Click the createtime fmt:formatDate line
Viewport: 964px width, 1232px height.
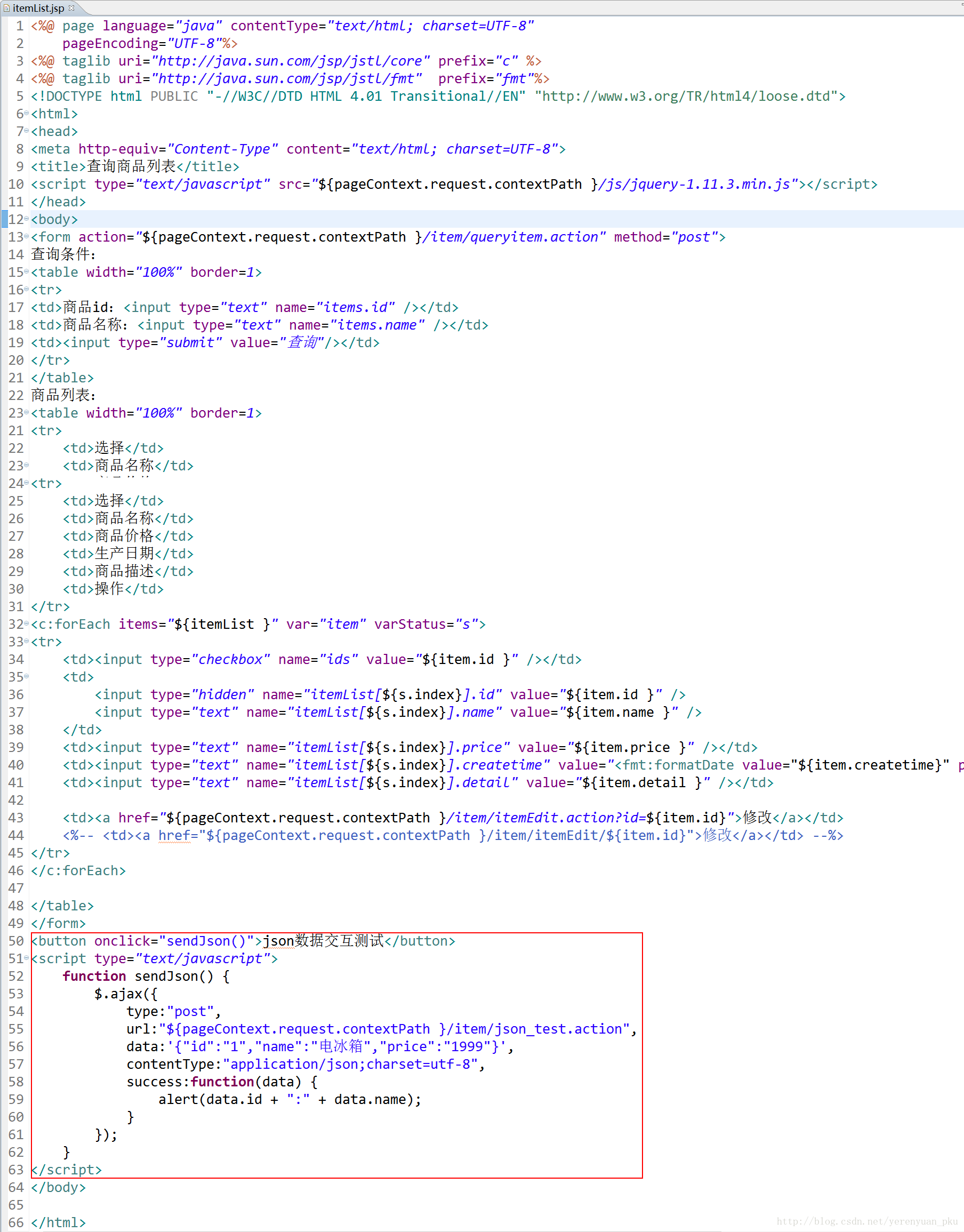click(512, 765)
